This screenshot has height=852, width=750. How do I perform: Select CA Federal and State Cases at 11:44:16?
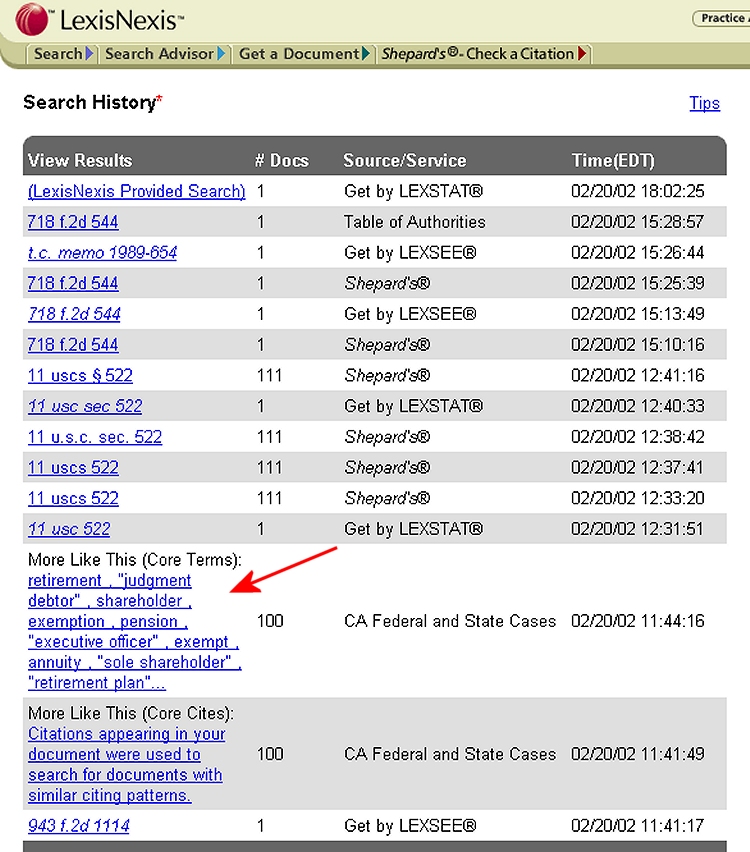coord(450,621)
